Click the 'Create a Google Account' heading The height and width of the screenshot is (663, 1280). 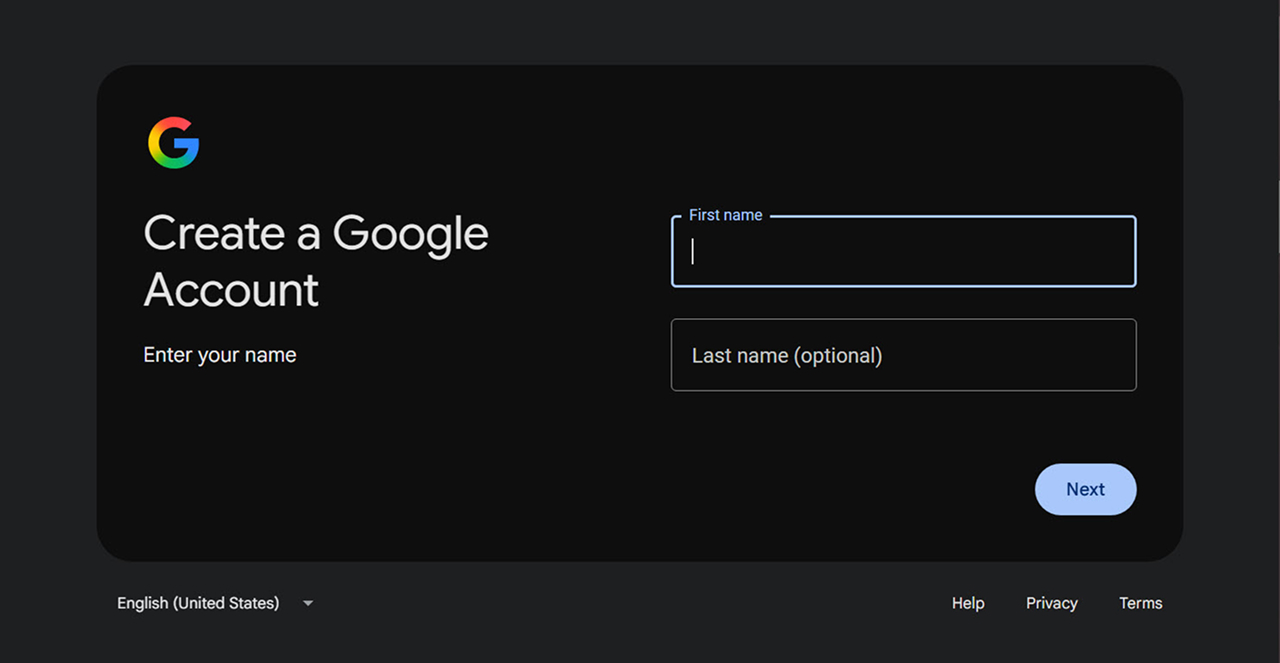point(316,261)
